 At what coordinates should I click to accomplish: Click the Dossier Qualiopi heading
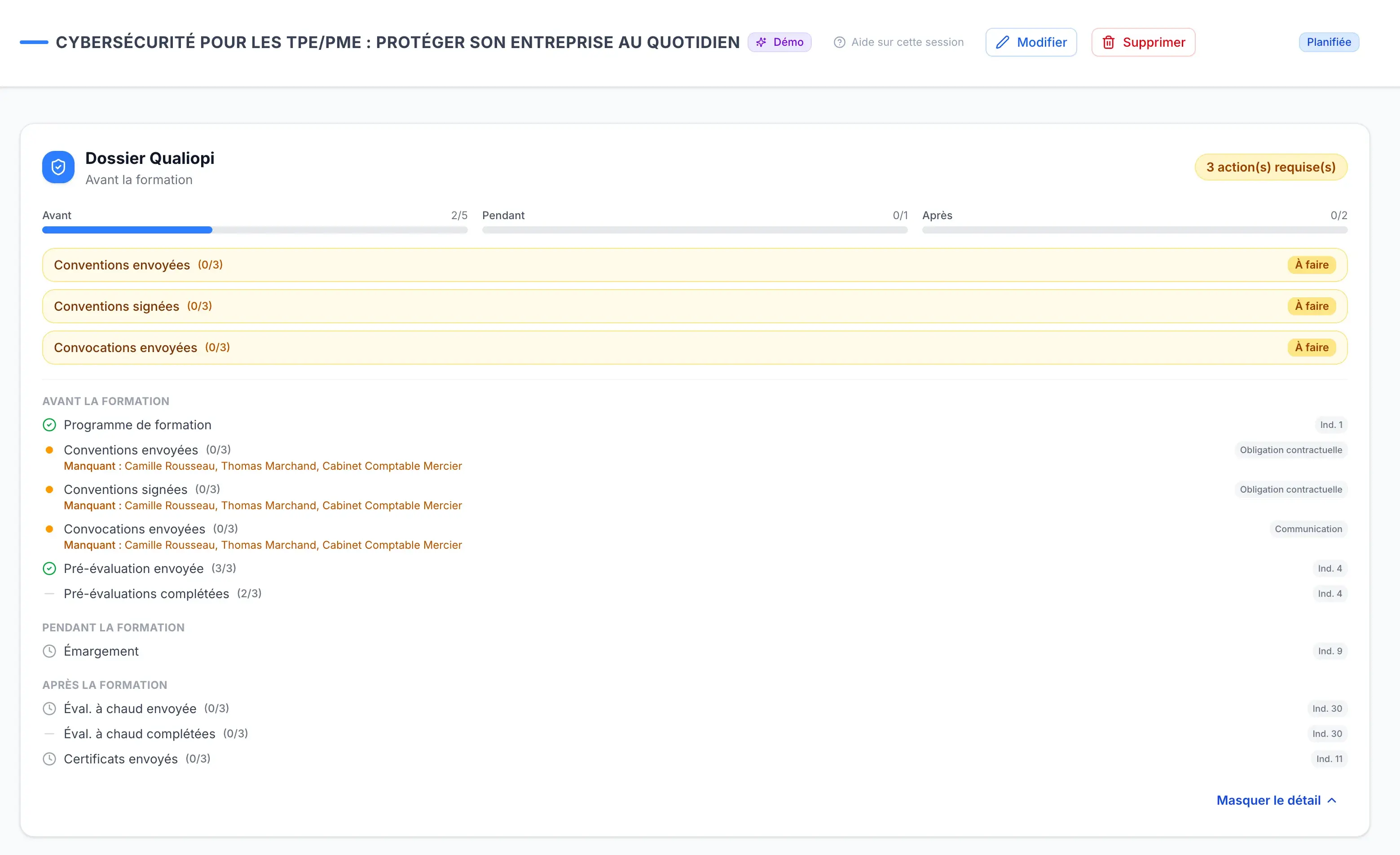click(x=150, y=158)
